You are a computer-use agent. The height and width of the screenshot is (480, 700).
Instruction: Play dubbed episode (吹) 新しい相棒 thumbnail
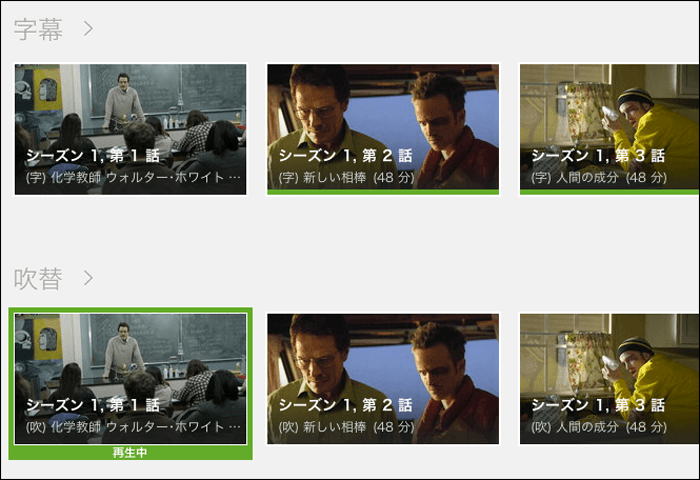(383, 379)
